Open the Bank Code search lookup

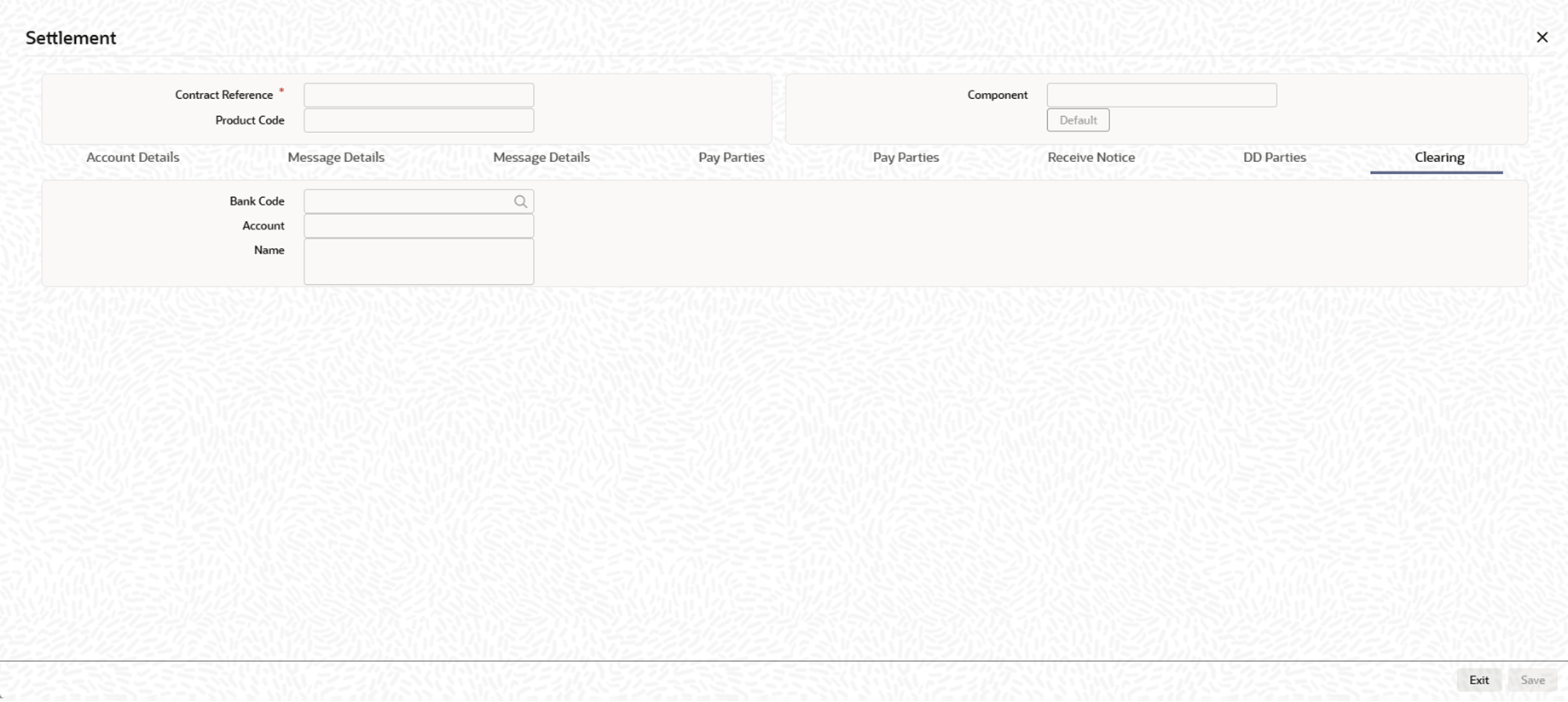pyautogui.click(x=520, y=201)
